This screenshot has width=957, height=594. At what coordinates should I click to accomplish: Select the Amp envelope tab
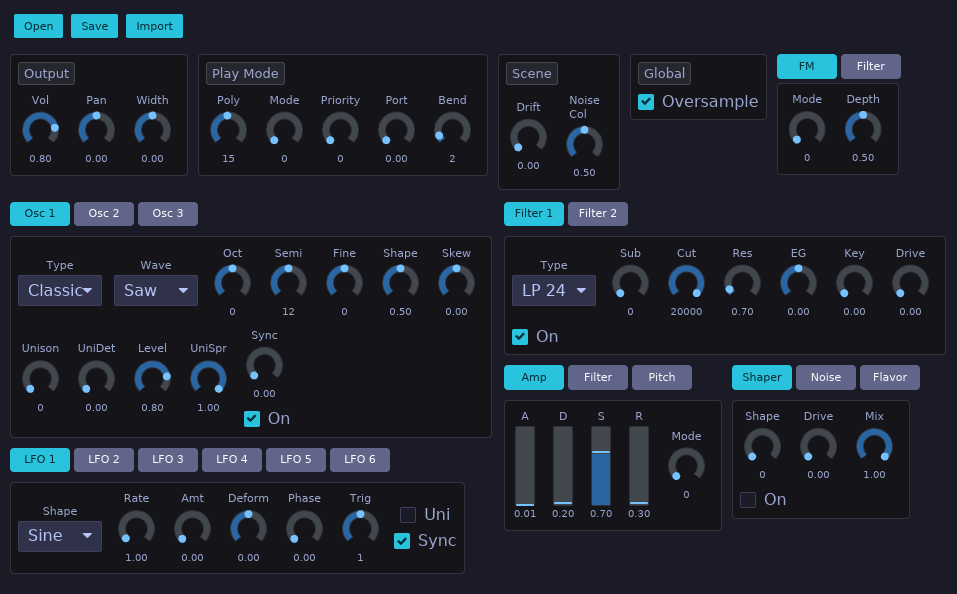click(533, 377)
